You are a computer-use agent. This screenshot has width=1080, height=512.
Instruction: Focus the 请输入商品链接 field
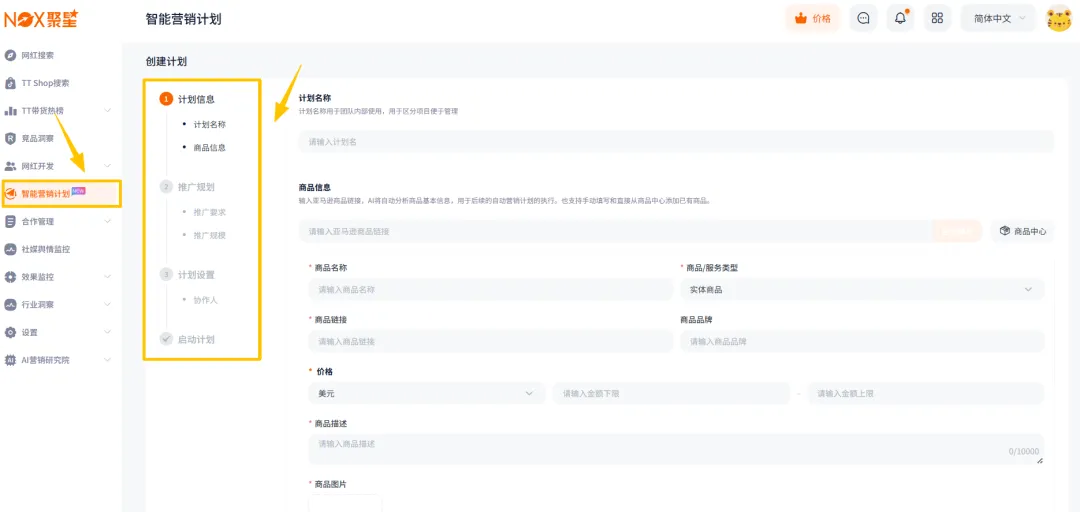pos(490,341)
